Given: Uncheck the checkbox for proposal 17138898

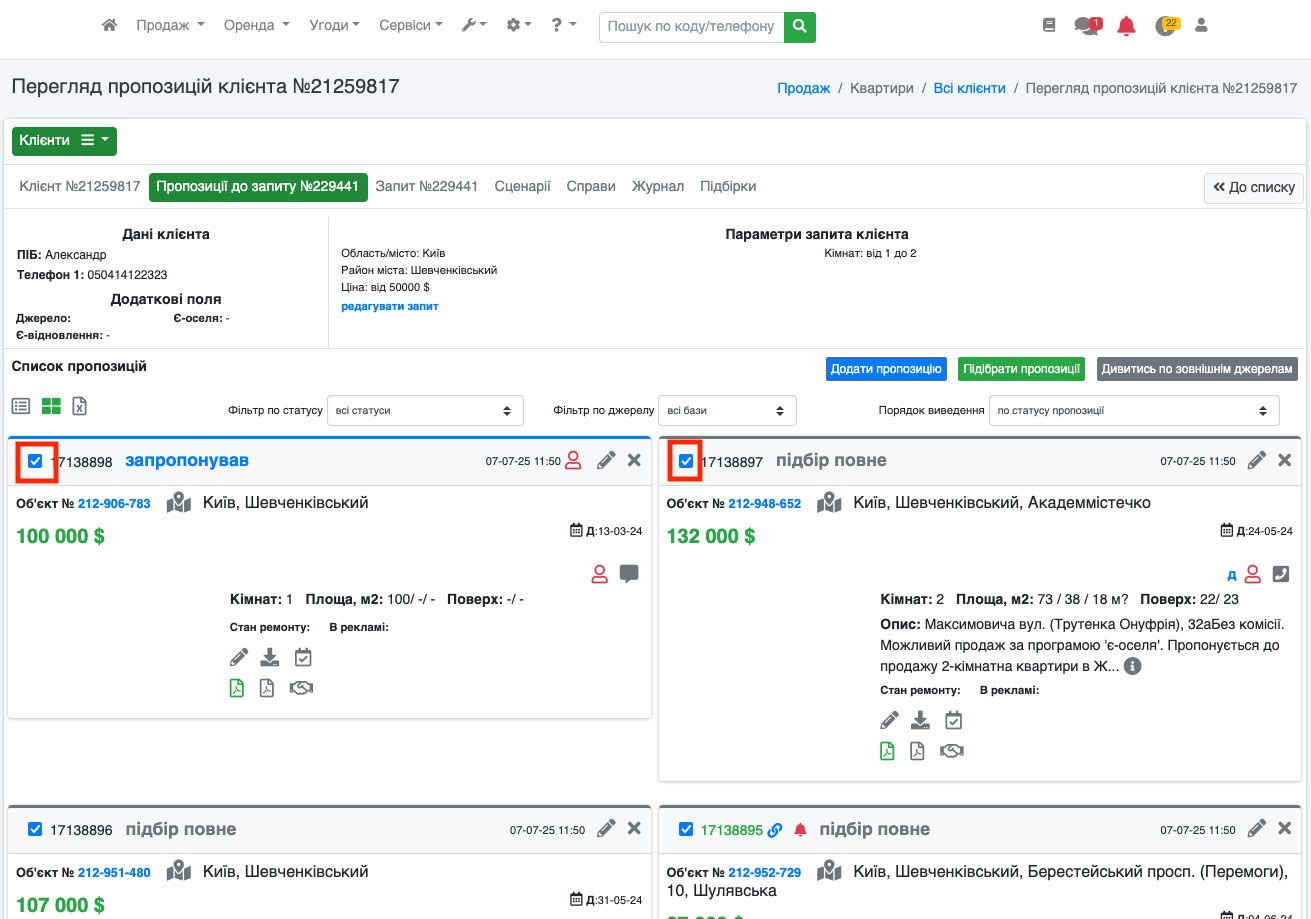Looking at the screenshot, I should point(35,461).
